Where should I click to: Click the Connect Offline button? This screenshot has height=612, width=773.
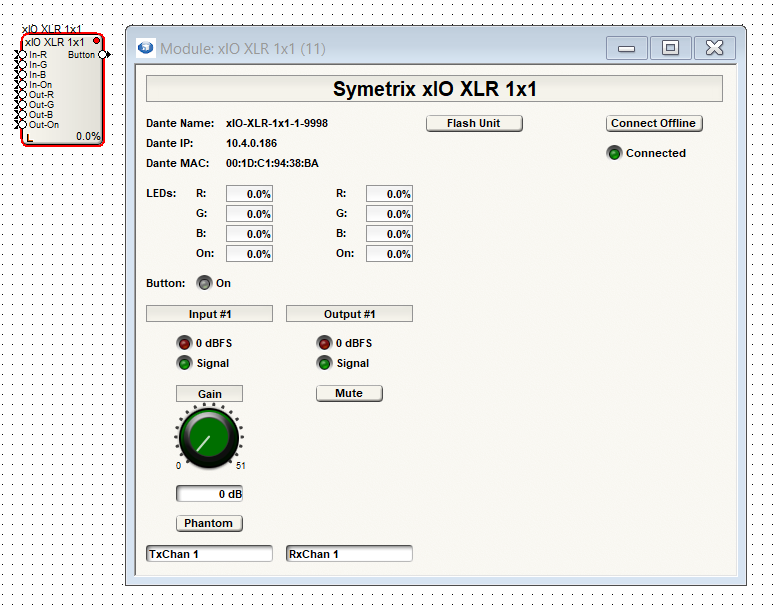coord(654,123)
